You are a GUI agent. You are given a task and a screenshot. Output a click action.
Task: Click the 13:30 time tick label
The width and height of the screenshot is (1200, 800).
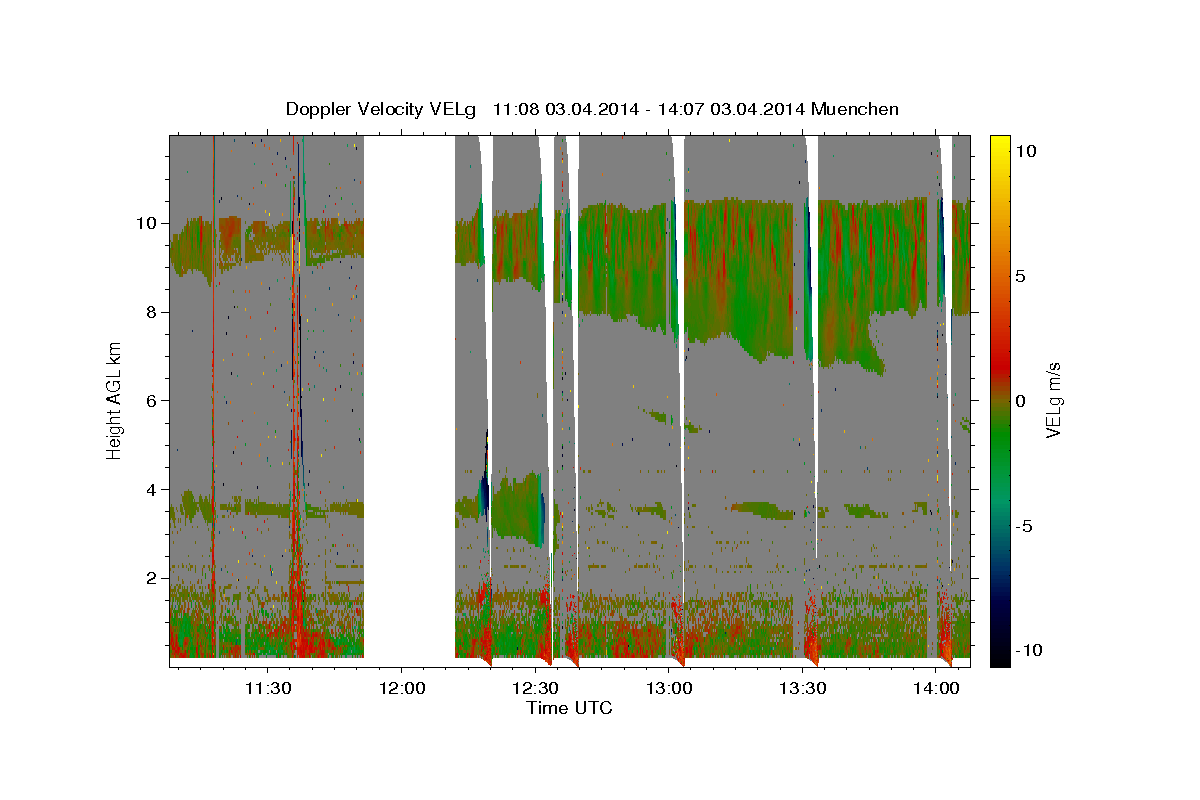(802, 688)
